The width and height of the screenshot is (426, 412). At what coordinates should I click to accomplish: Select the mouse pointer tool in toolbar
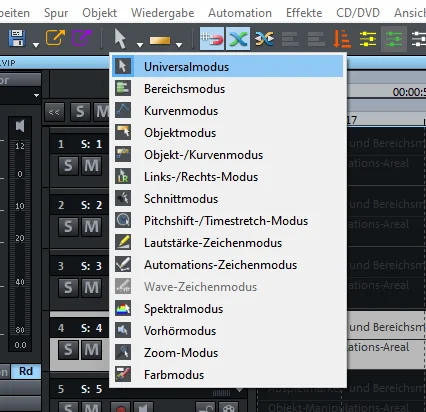[120, 38]
